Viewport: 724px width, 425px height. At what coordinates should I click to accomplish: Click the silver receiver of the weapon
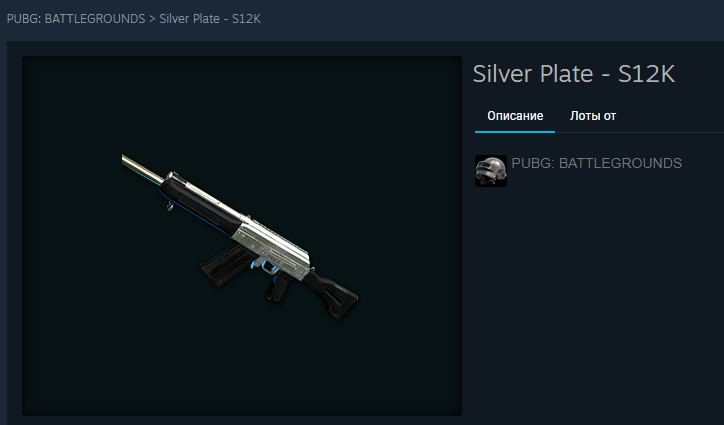point(272,247)
